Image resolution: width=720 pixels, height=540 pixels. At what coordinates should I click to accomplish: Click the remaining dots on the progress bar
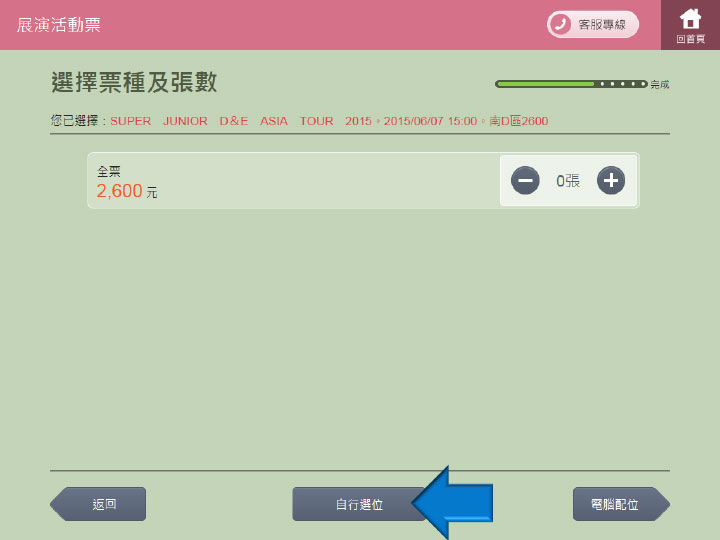pyautogui.click(x=622, y=84)
